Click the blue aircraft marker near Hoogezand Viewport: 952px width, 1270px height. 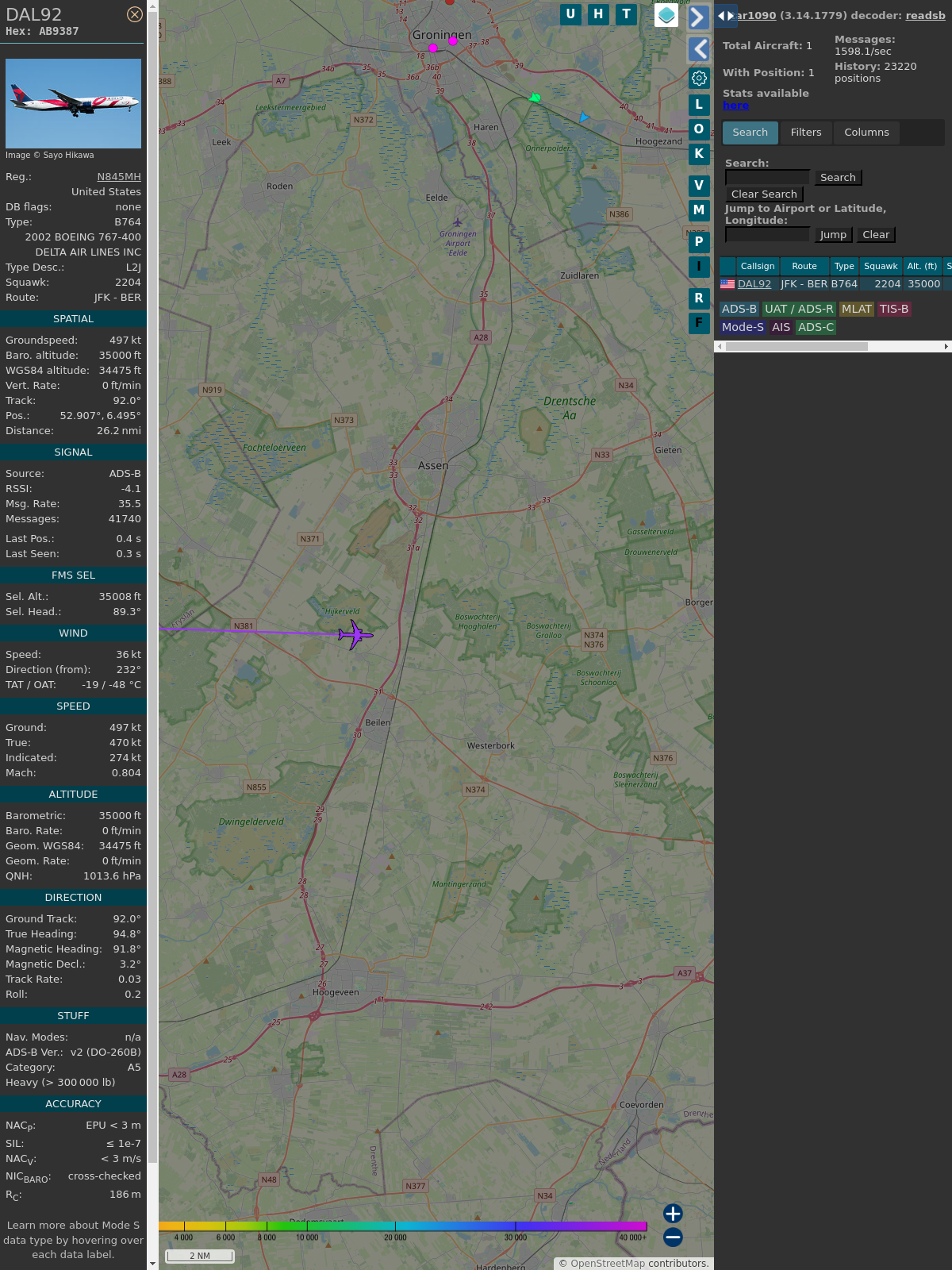click(x=584, y=117)
